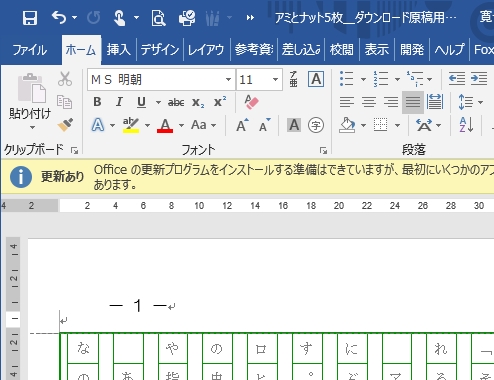Click the enclosed character 字 icon

tap(316, 125)
